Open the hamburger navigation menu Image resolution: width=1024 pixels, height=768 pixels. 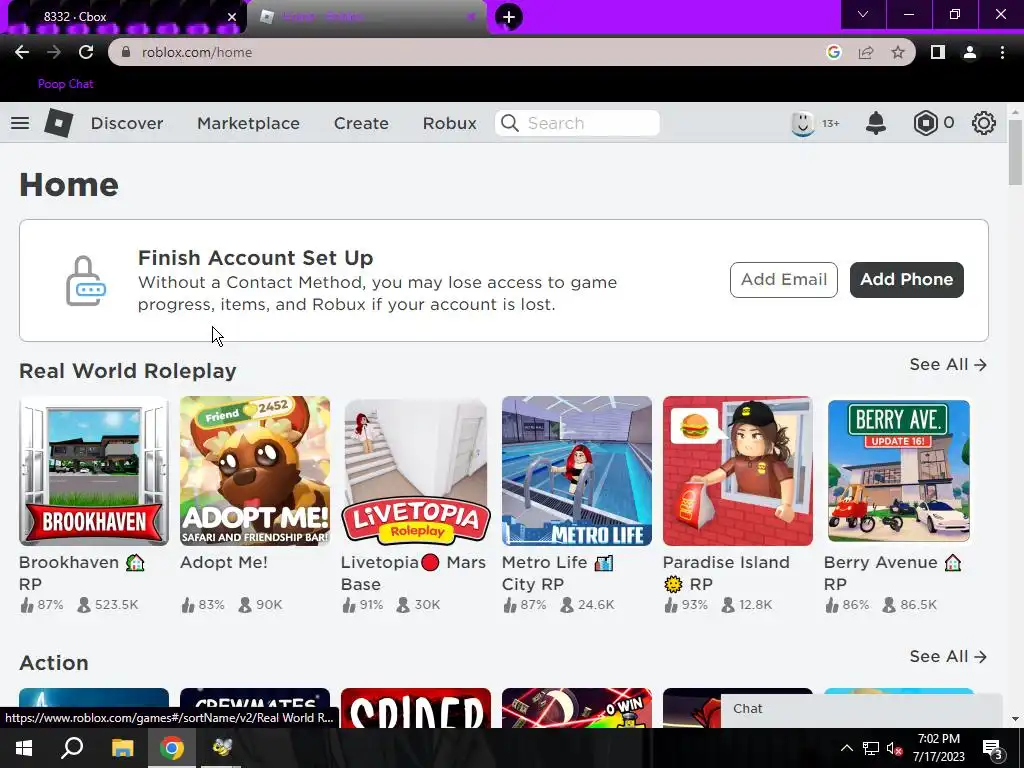tap(20, 123)
